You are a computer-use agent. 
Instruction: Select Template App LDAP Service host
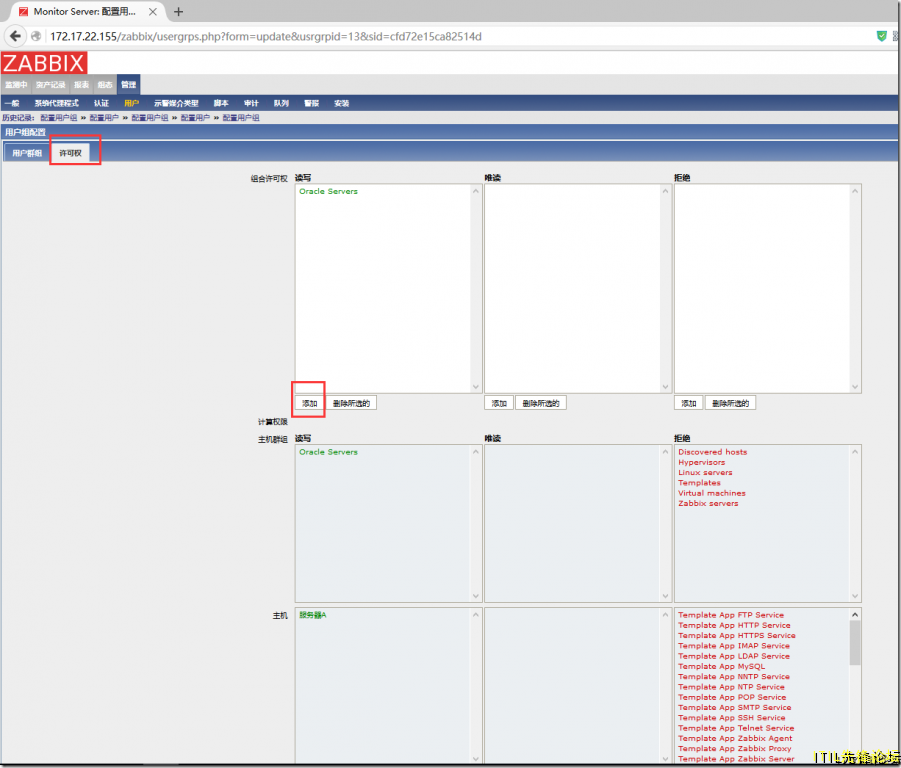[x=734, y=657]
